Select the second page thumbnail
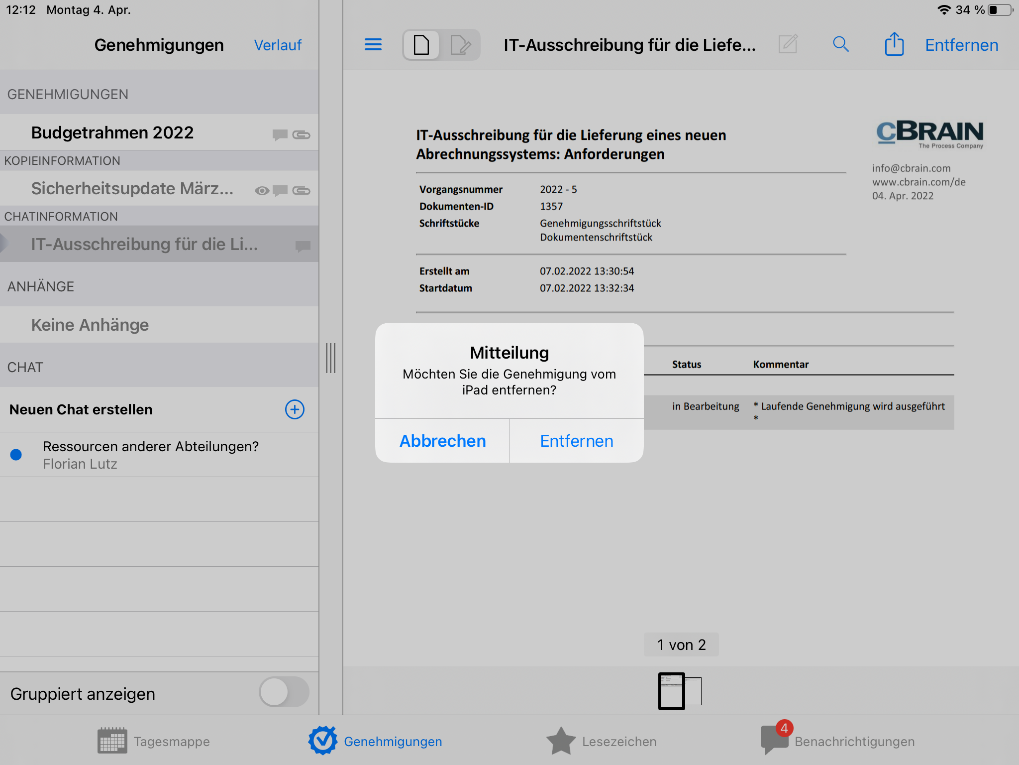Image resolution: width=1019 pixels, height=765 pixels. click(694, 691)
